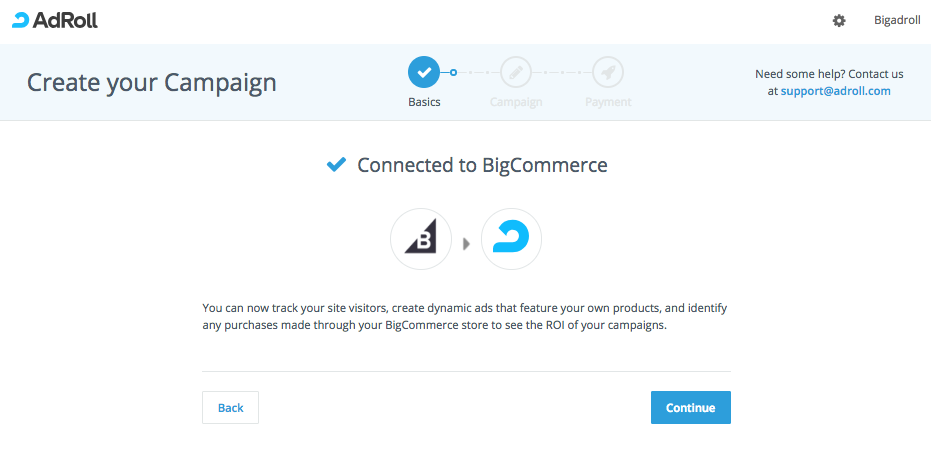Click the arrow between the two logos
This screenshot has height=450, width=931.
click(x=466, y=242)
